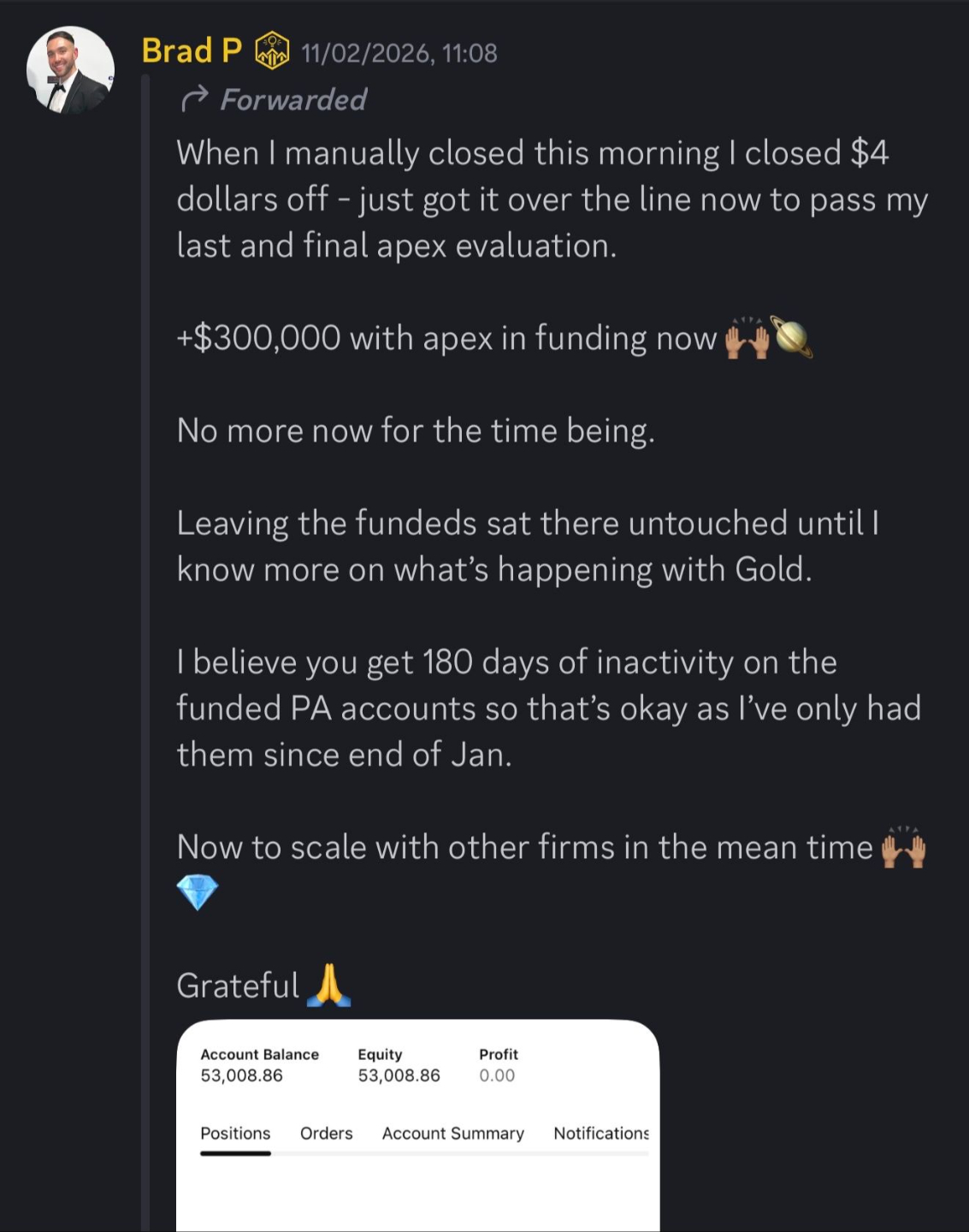Click the gold role badge beside Brad P

[x=272, y=51]
